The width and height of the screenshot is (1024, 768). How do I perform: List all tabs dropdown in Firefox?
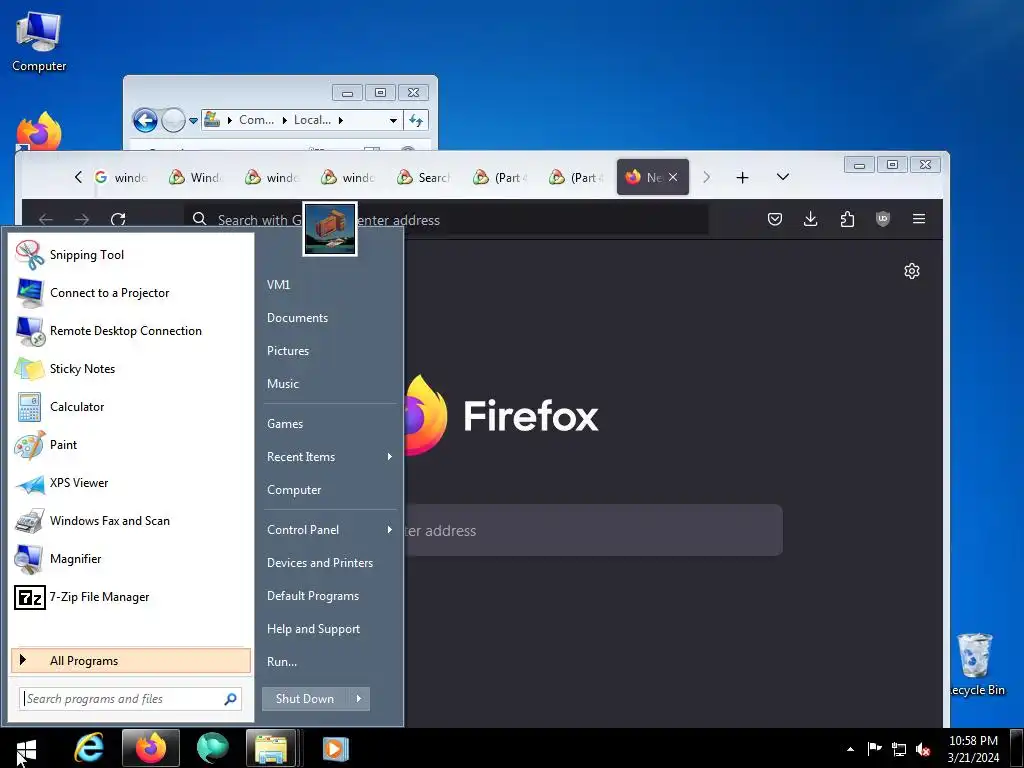783,177
